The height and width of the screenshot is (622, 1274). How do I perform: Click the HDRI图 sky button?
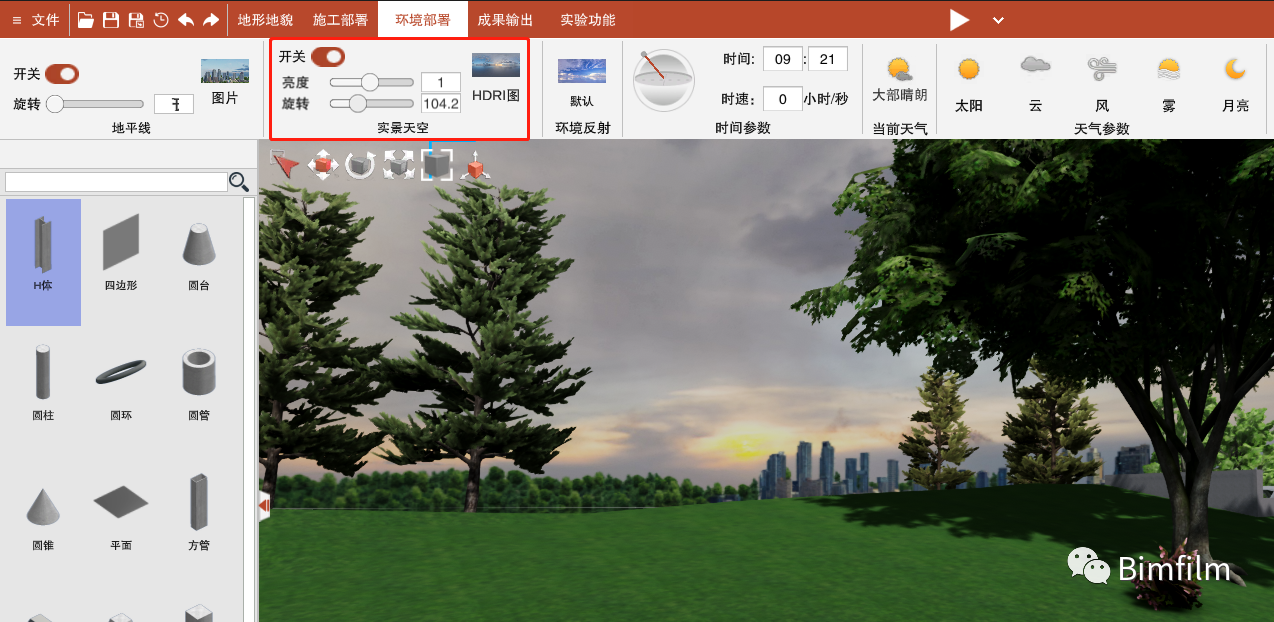pyautogui.click(x=496, y=78)
